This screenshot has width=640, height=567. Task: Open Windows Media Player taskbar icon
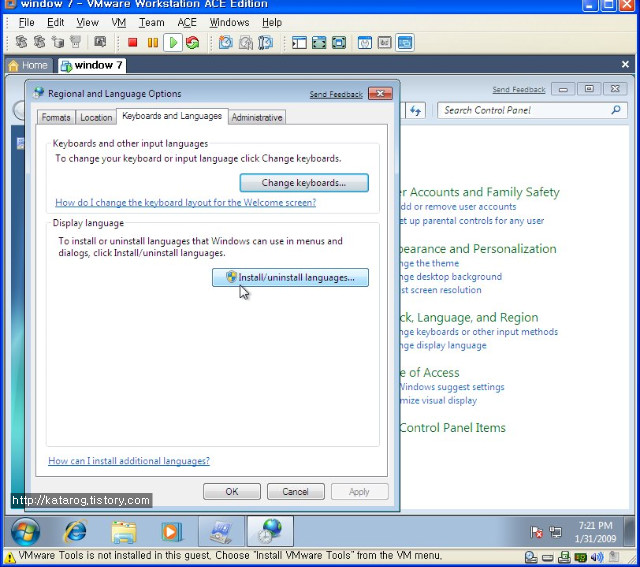point(171,531)
